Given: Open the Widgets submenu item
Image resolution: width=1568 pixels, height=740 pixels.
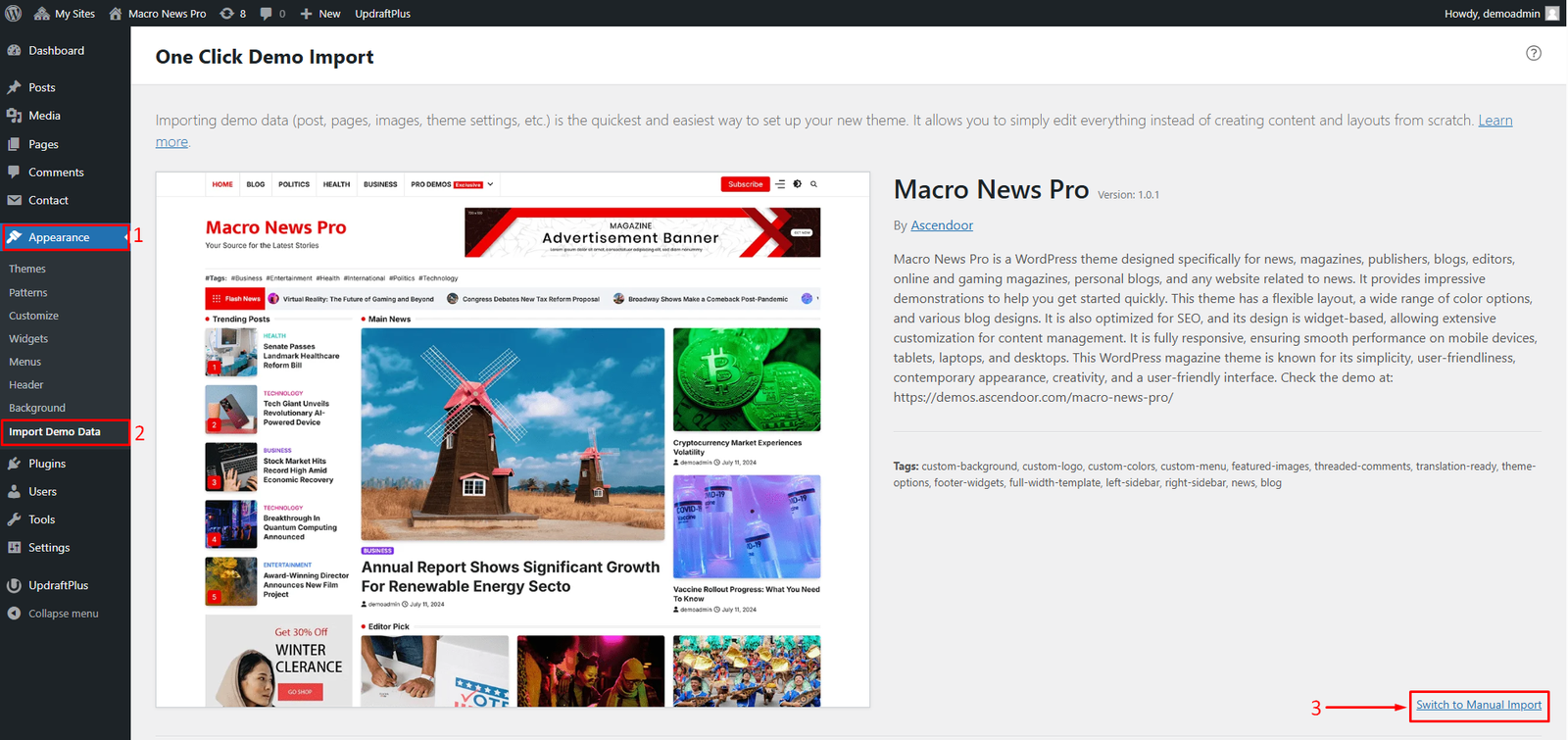Looking at the screenshot, I should (x=28, y=339).
